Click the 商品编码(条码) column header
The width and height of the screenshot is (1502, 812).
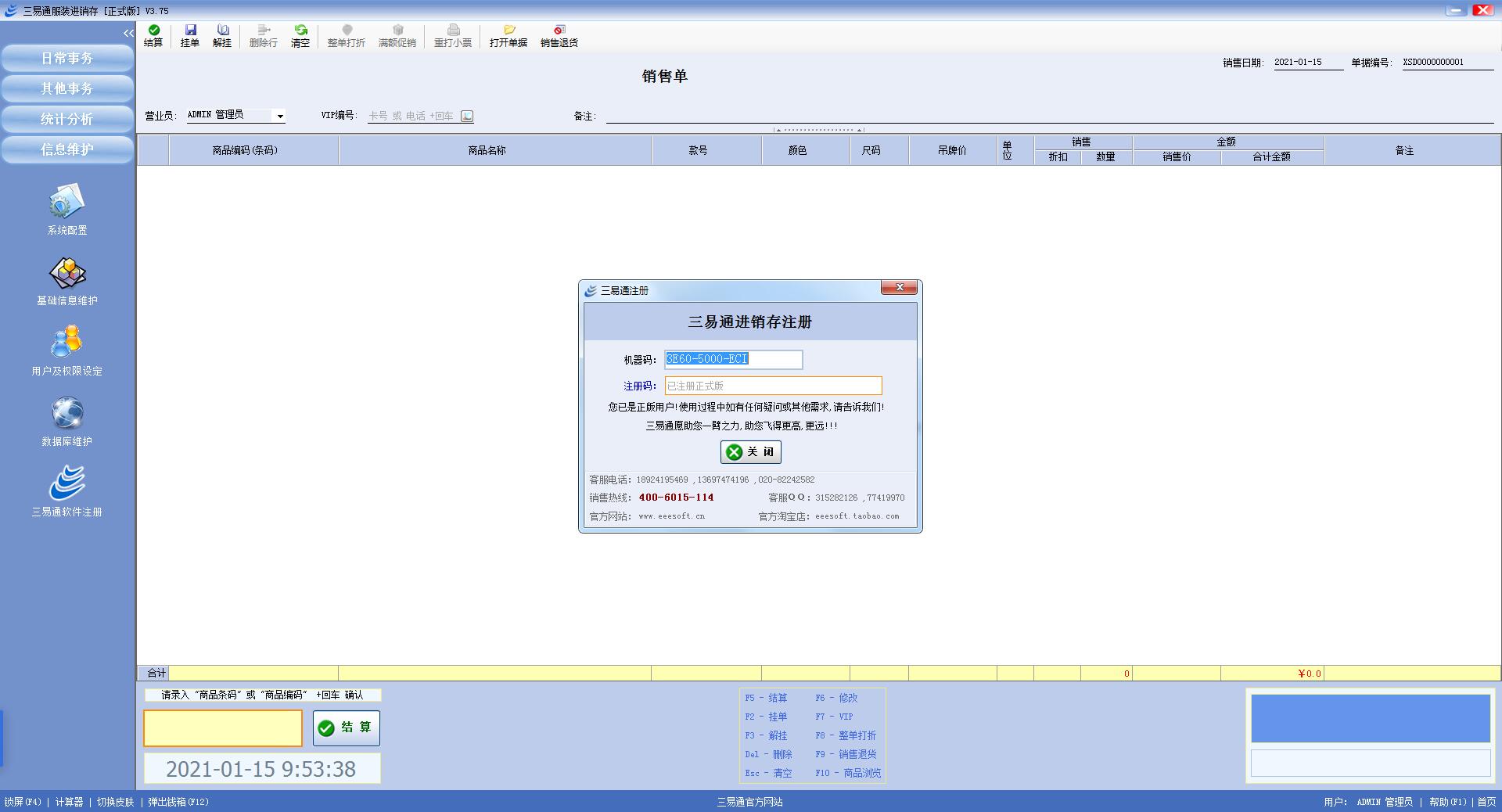[x=253, y=150]
